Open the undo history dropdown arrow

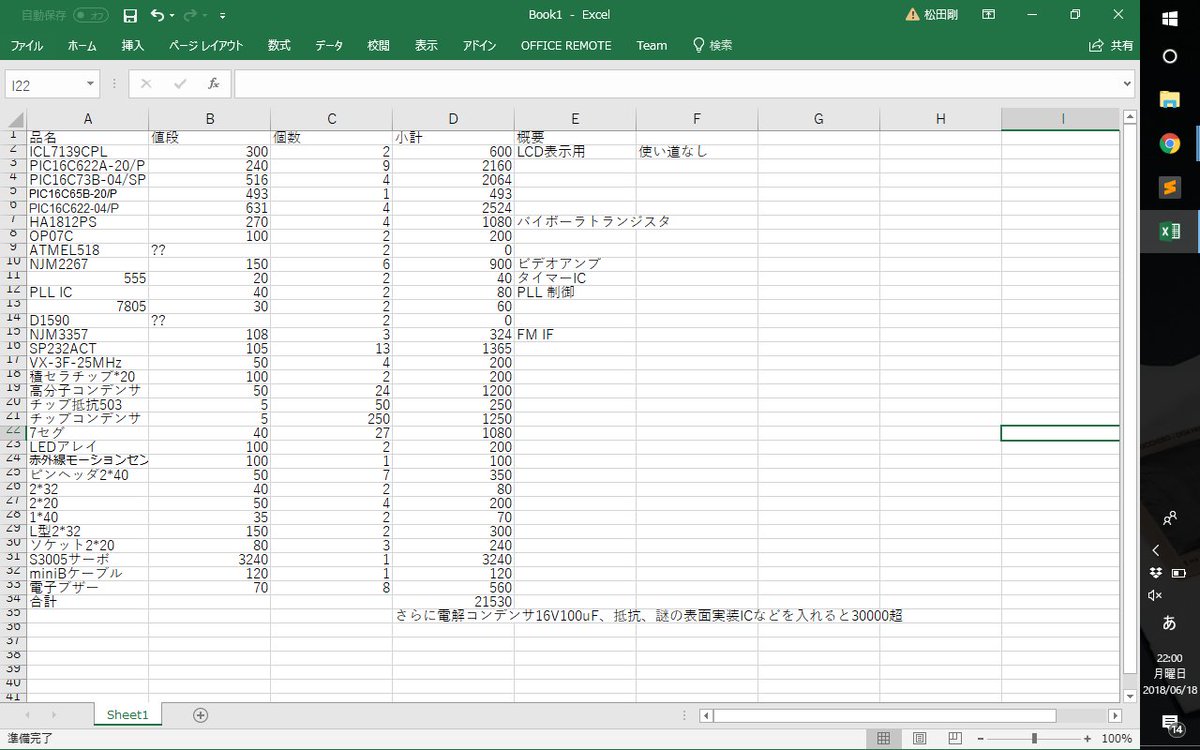(172, 16)
